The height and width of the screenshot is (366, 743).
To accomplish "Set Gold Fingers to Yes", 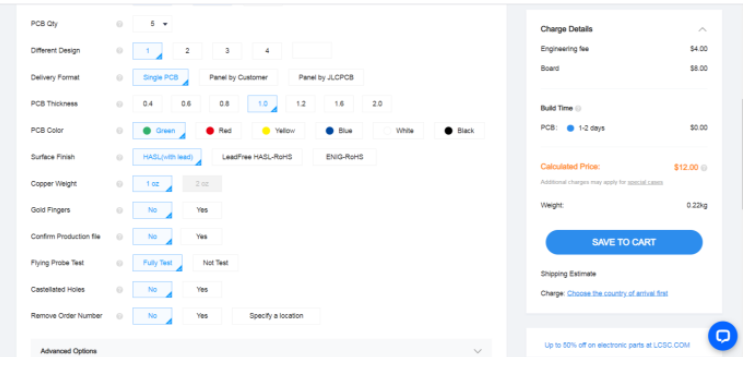I will pyautogui.click(x=202, y=210).
